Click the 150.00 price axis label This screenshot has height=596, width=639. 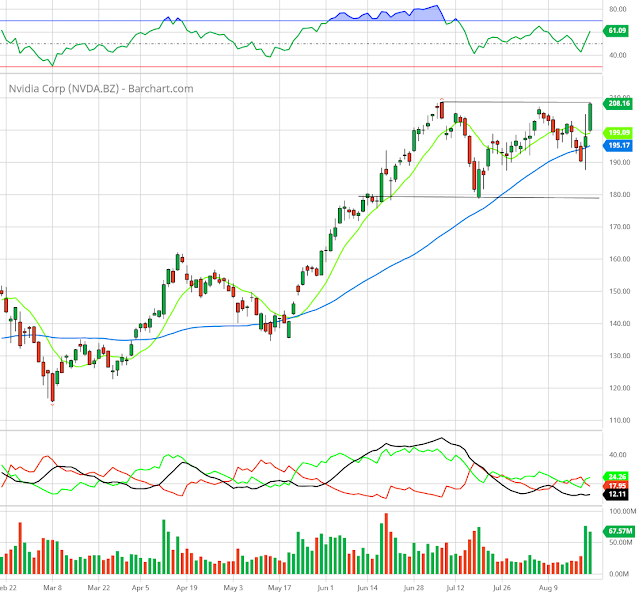[x=619, y=291]
